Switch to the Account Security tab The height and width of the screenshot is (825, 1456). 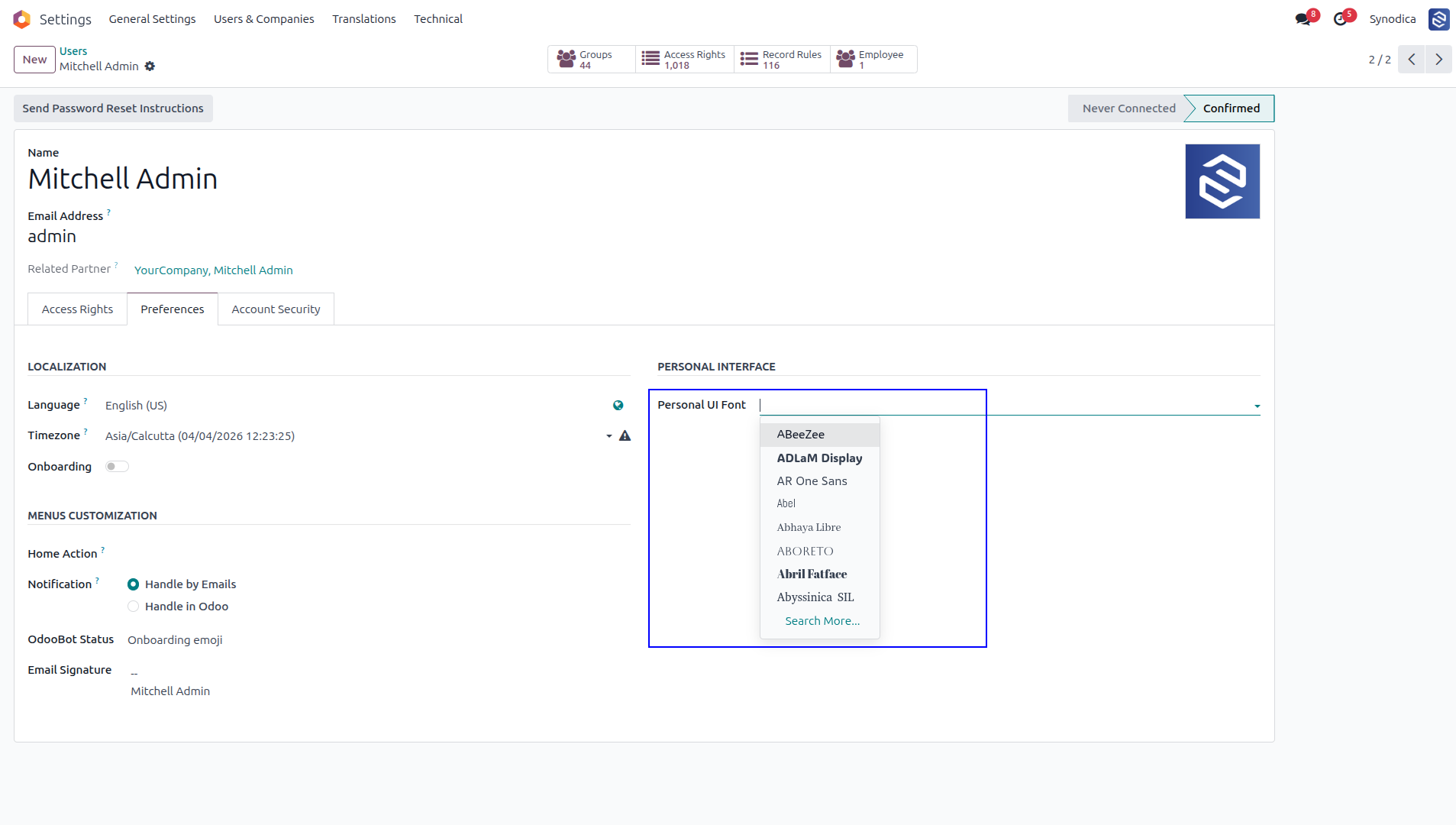(x=276, y=309)
